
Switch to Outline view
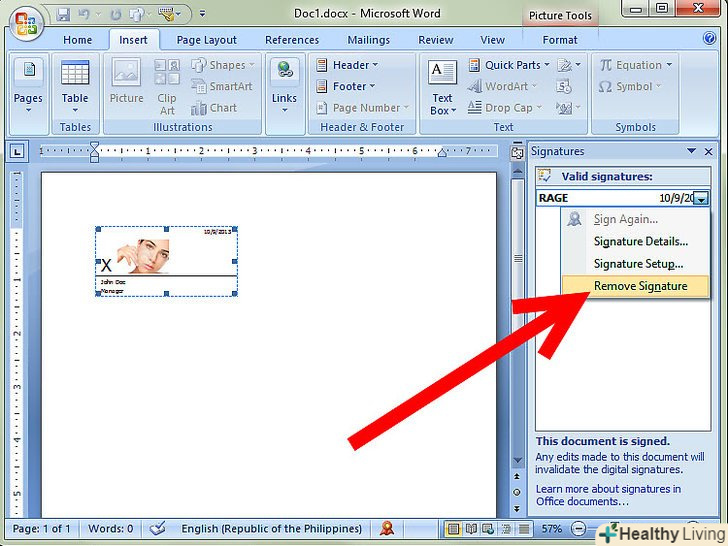coord(506,529)
